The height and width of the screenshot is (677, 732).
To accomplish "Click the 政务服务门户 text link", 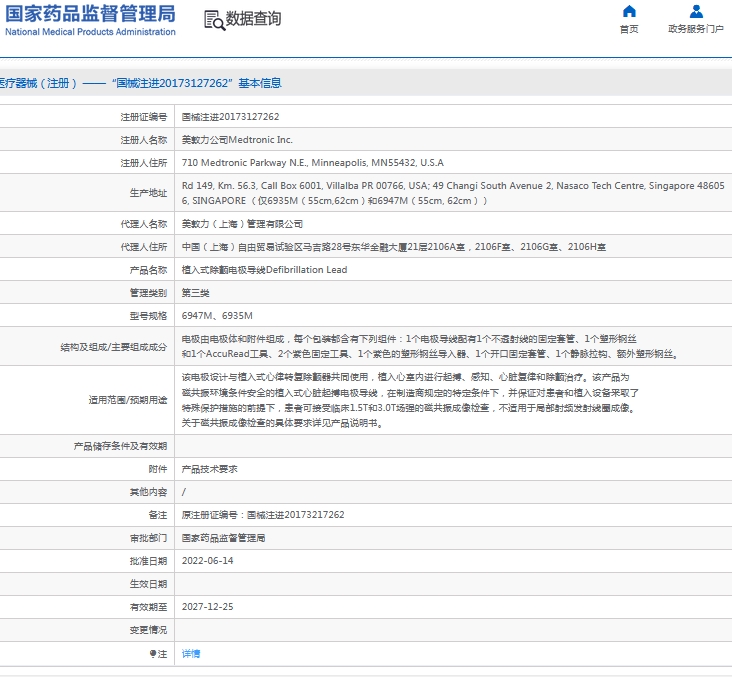I will (x=696, y=29).
